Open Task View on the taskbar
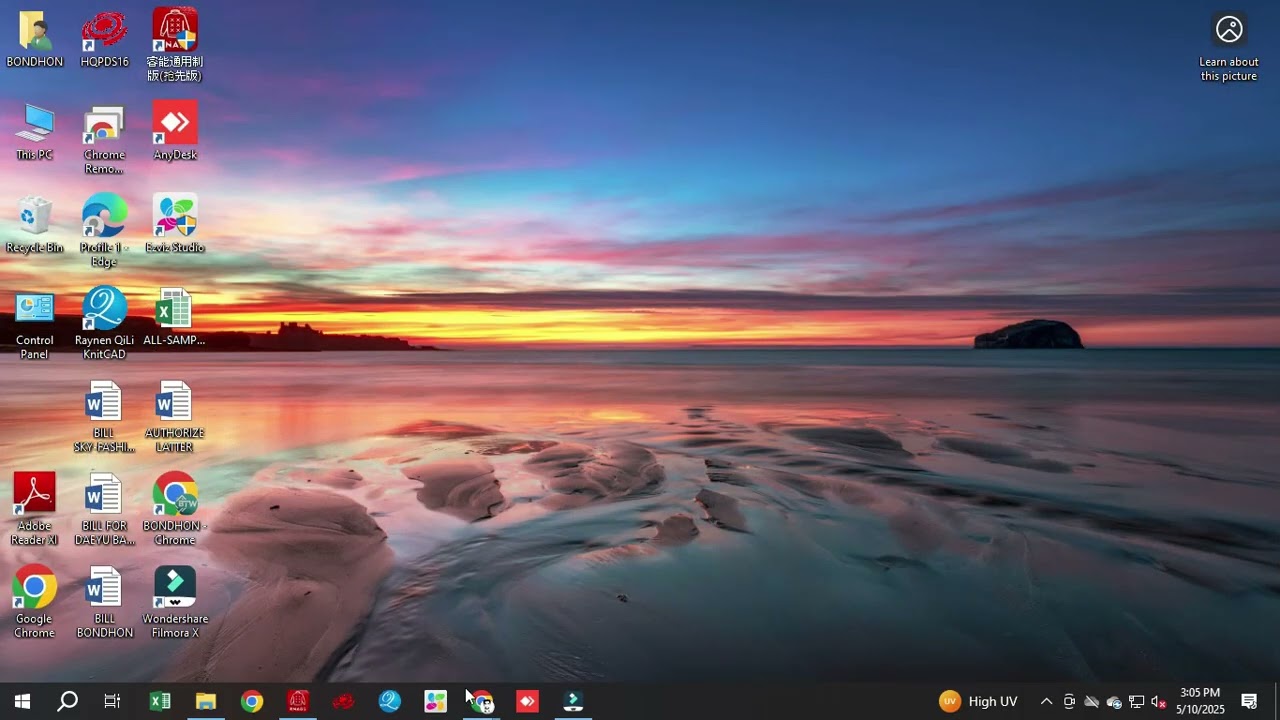Screen dimensions: 1280x720 click(112, 701)
